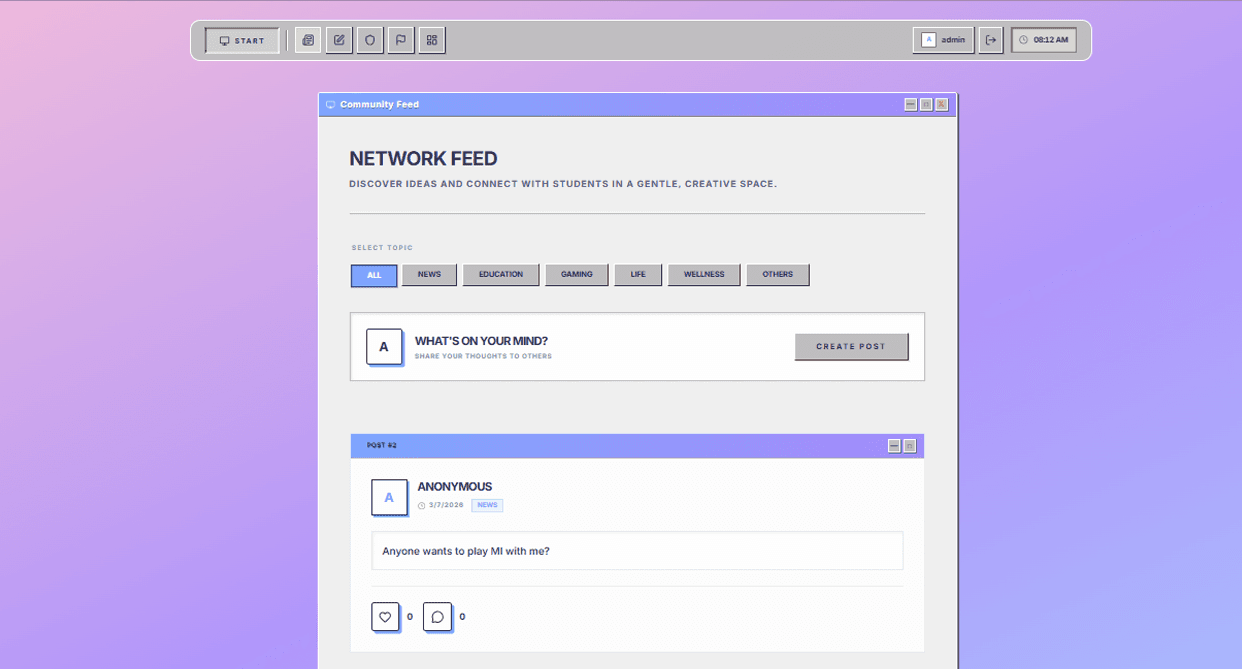This screenshot has width=1242, height=669.
Task: Open comments on Post #2
Action: click(437, 617)
